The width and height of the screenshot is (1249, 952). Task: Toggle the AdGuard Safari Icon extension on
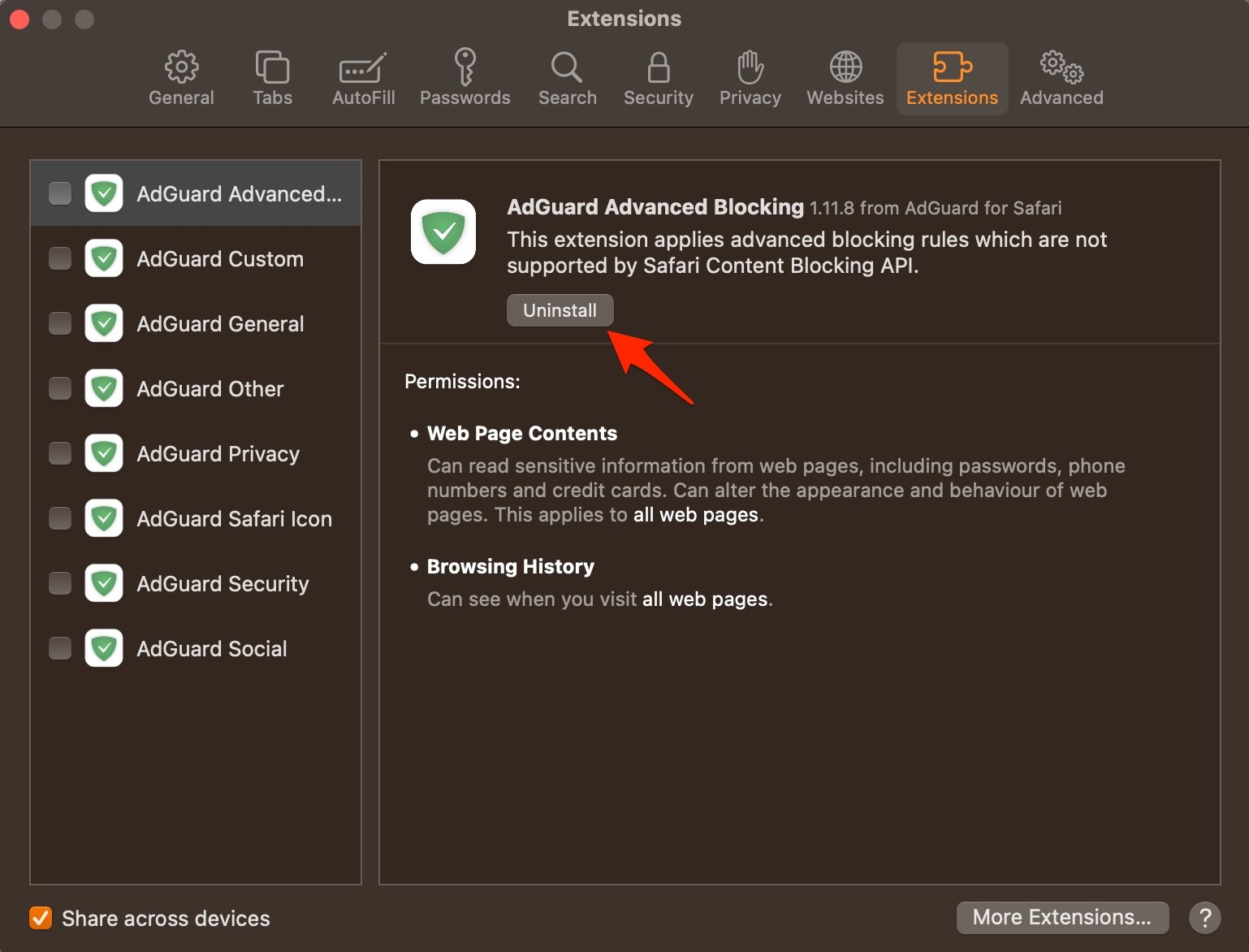pyautogui.click(x=59, y=517)
